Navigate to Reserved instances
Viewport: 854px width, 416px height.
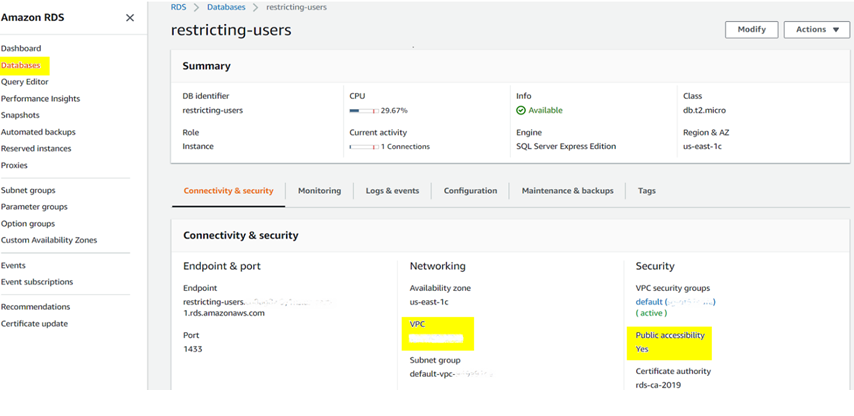(36, 148)
